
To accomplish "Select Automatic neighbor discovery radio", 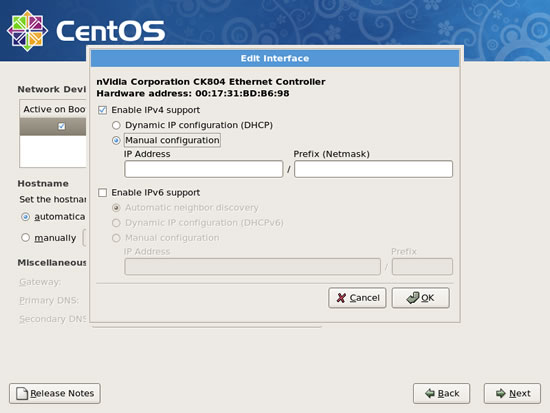I will [x=116, y=208].
